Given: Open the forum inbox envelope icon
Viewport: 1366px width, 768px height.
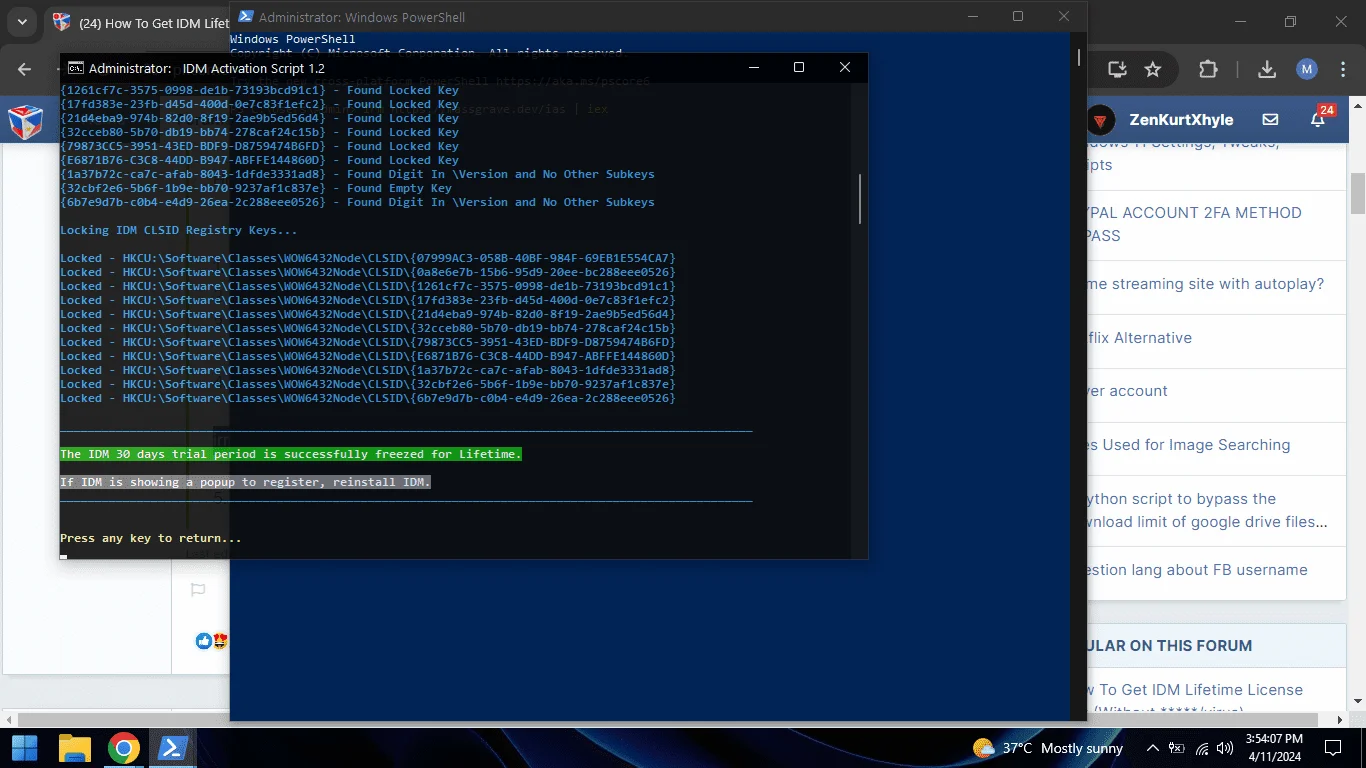Looking at the screenshot, I should coord(1270,120).
